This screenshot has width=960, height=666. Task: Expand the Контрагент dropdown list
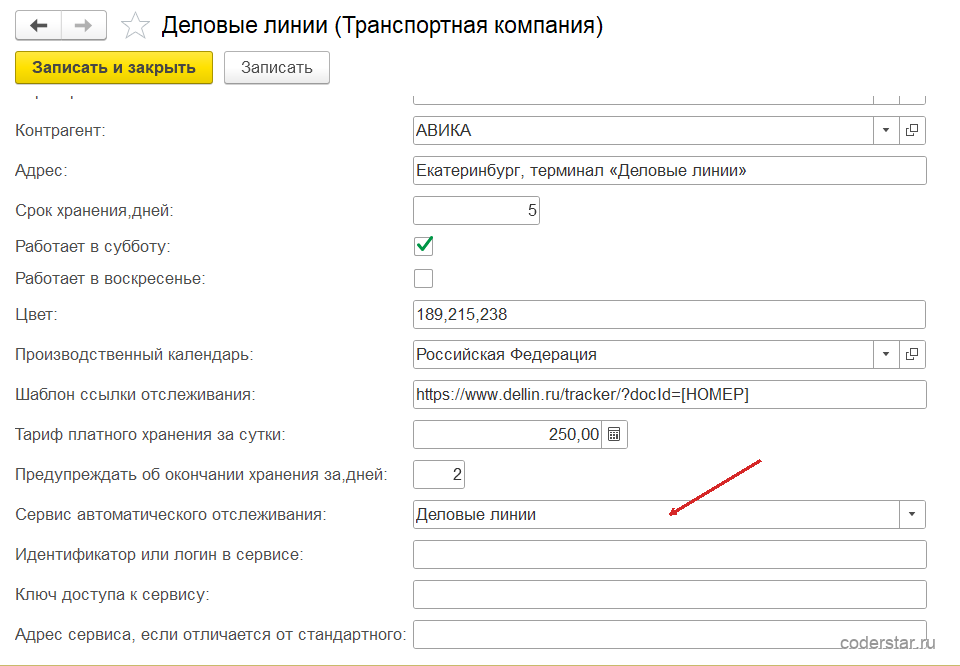pos(886,130)
